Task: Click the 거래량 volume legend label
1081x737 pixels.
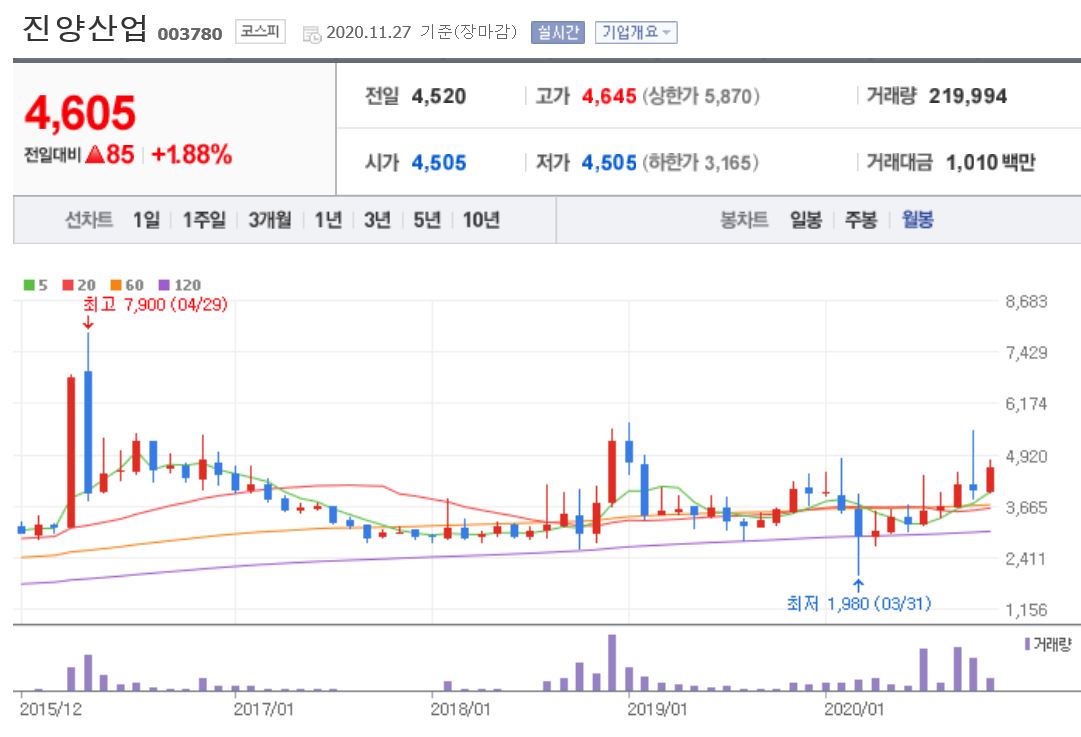Action: 1048,644
